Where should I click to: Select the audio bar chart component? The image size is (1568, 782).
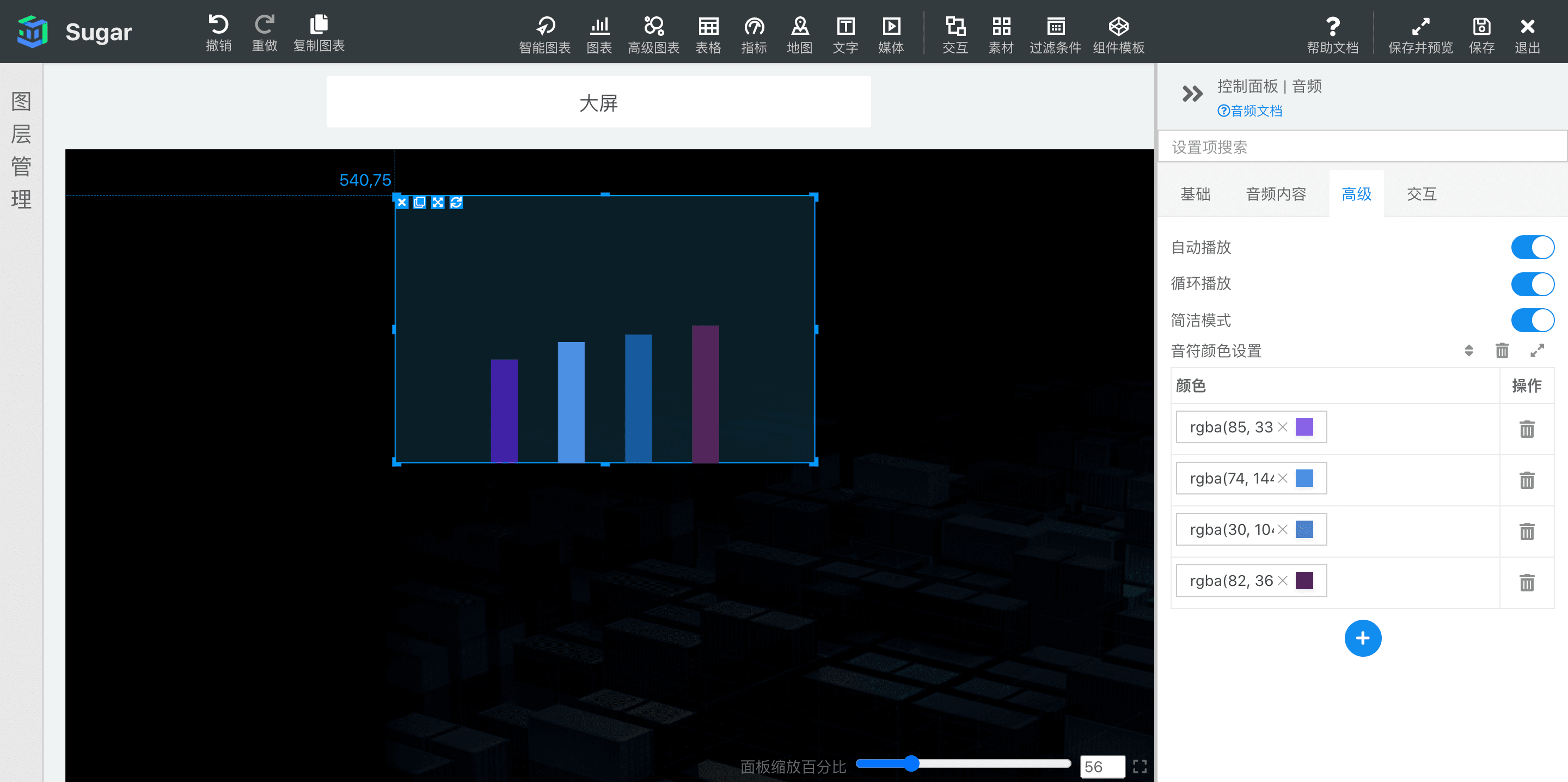(604, 329)
